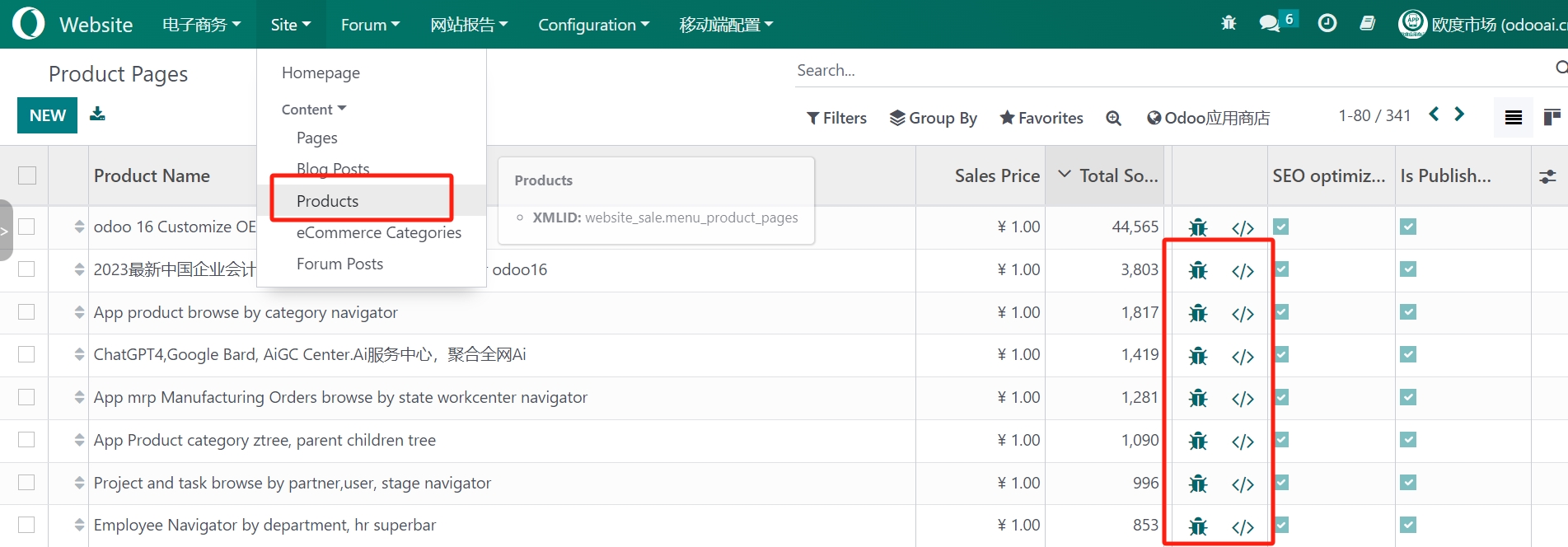The width and height of the screenshot is (1568, 547).
Task: Open Odoo应用商店 link
Action: [1208, 118]
